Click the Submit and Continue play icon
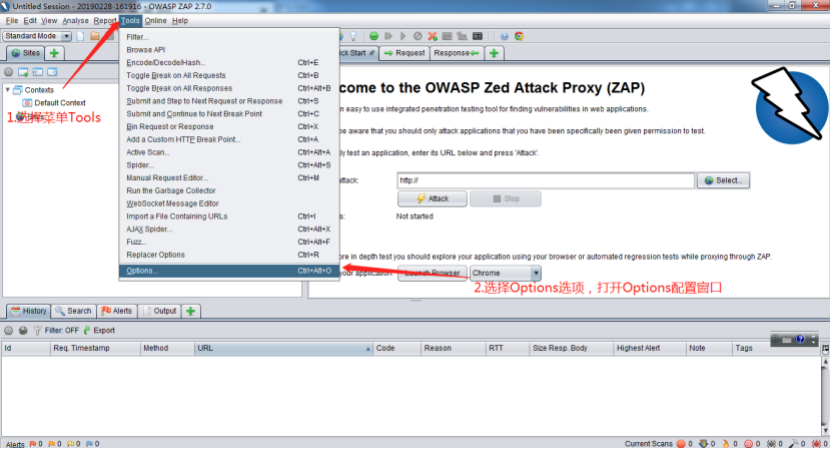The height and width of the screenshot is (450, 832). (403, 36)
